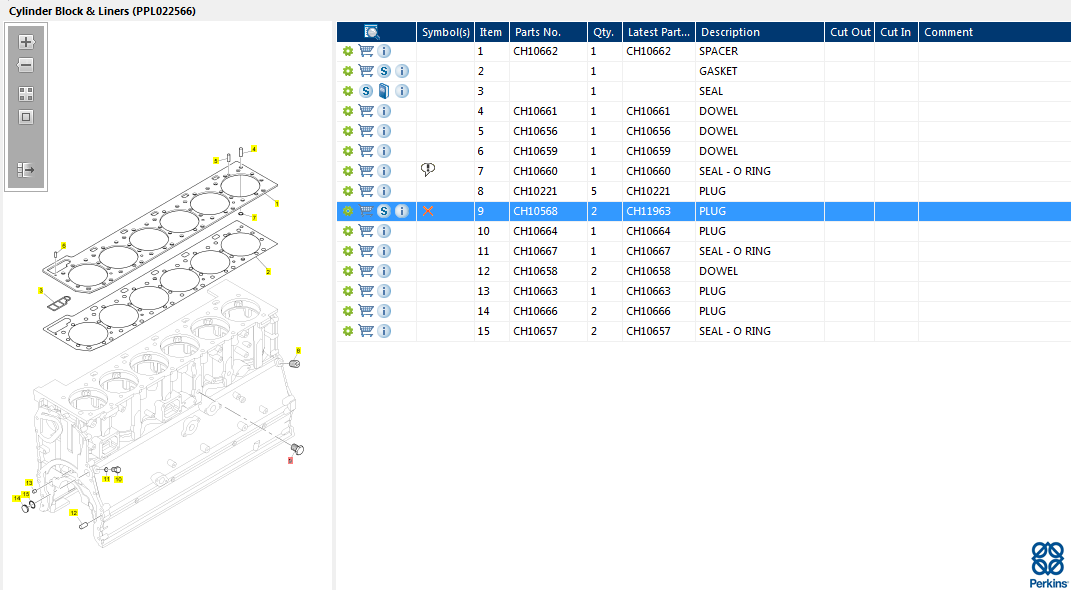Select part number CH10221 cell
The height and width of the screenshot is (590, 1071).
(x=536, y=191)
